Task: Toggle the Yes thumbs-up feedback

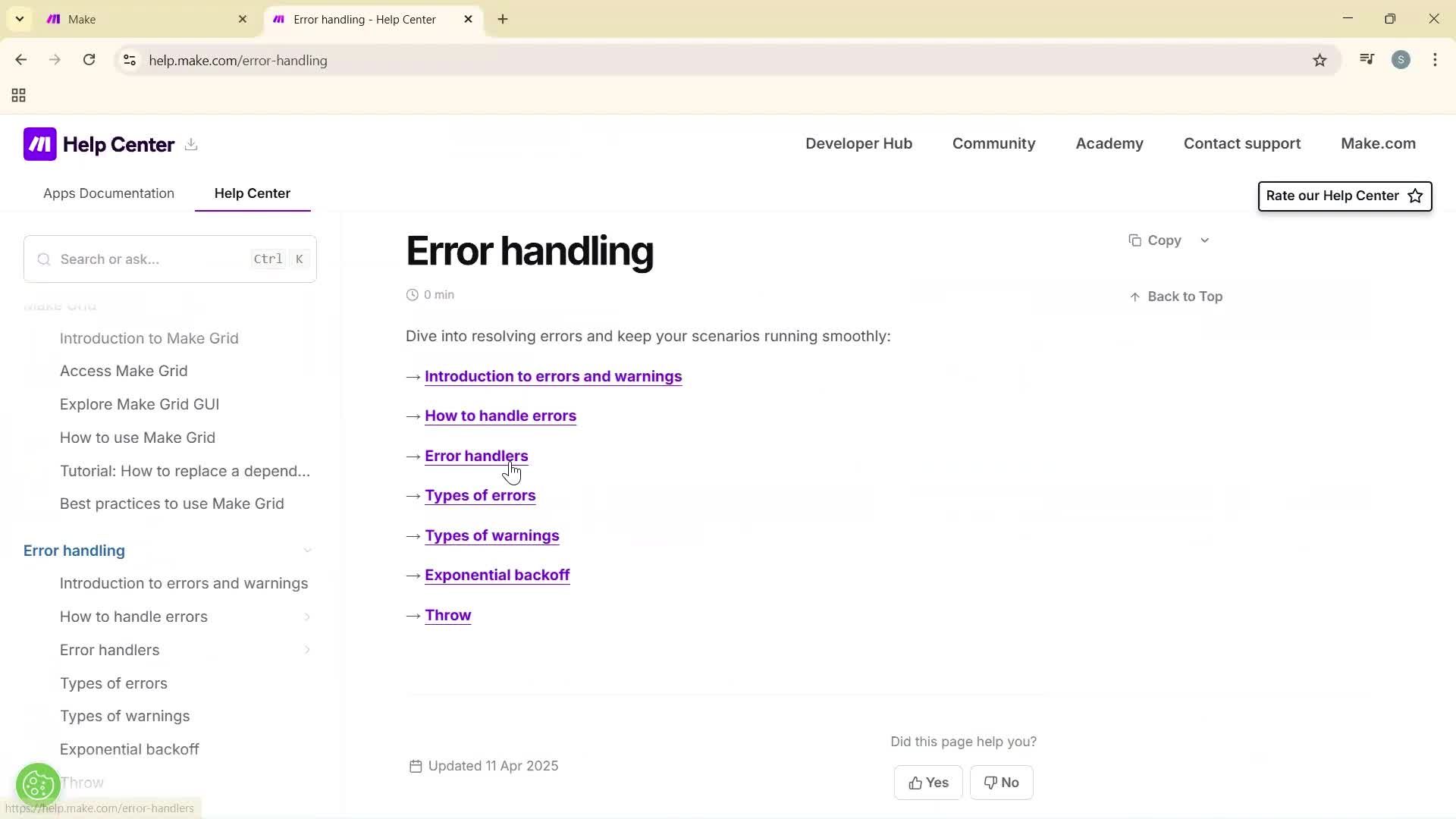Action: point(928,782)
